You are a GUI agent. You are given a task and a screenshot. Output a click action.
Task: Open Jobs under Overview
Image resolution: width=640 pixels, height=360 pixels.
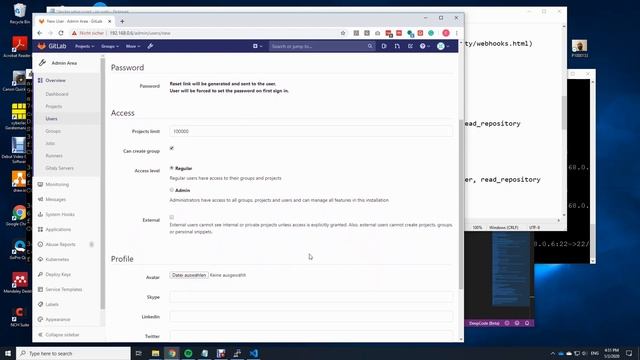point(50,143)
